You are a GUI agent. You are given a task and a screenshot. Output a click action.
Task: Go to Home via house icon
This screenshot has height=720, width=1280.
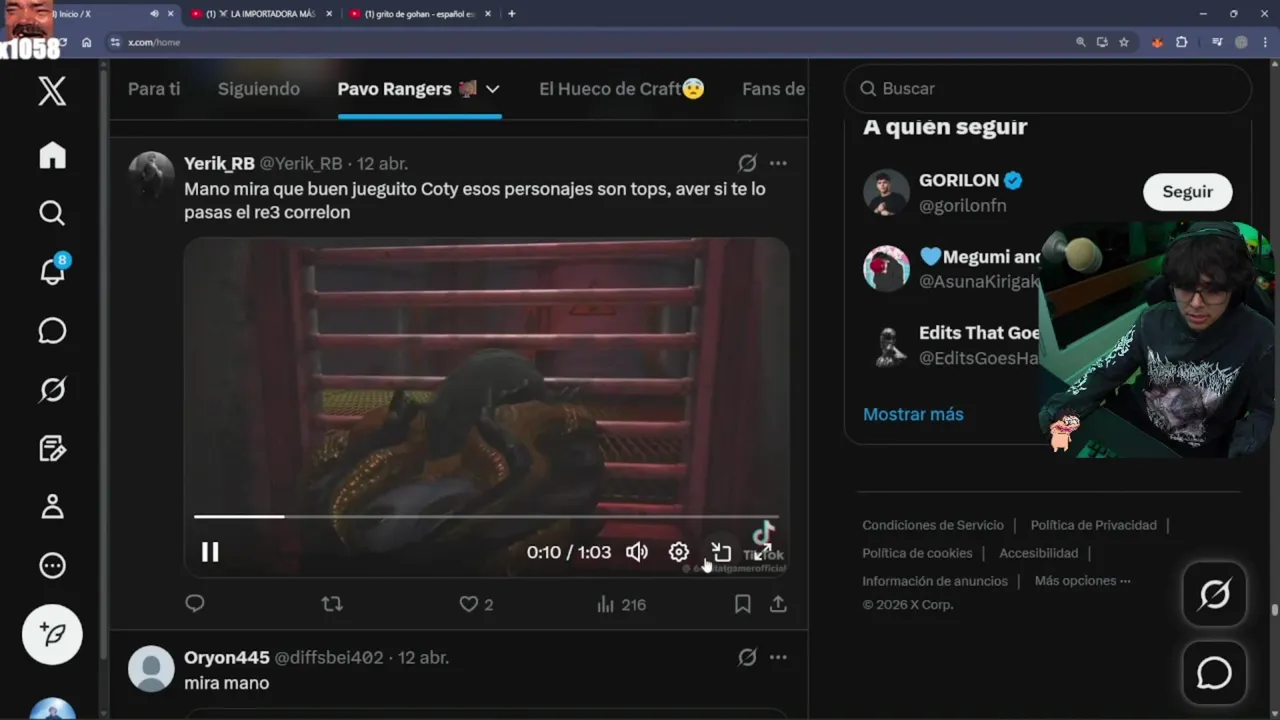tap(52, 155)
